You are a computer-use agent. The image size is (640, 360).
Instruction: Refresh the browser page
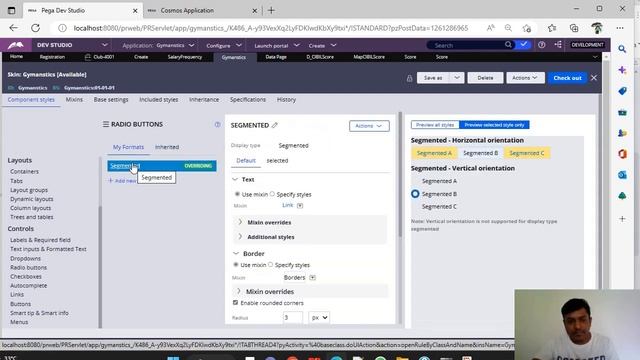(36, 28)
